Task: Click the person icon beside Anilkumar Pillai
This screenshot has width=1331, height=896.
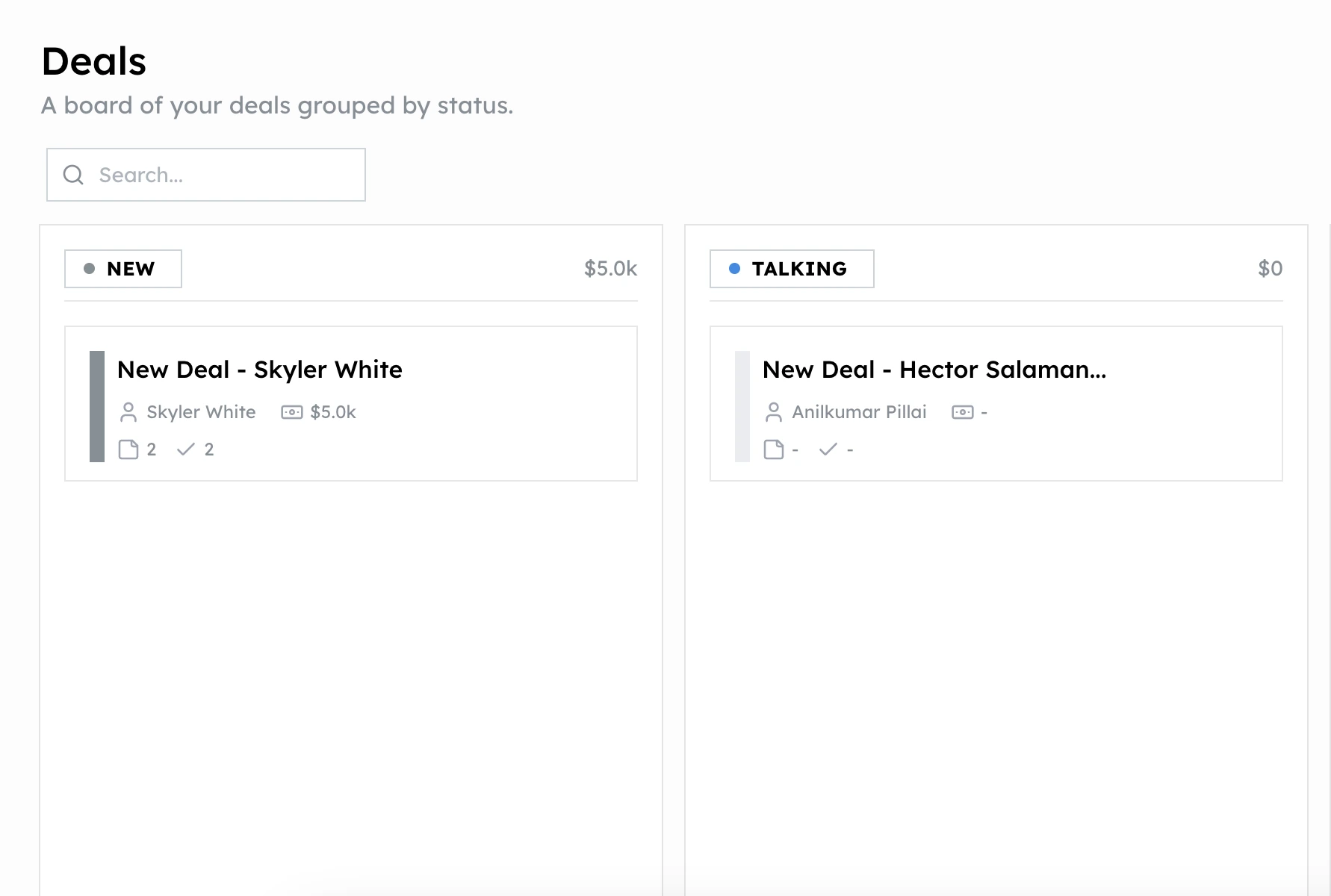Action: (x=774, y=412)
